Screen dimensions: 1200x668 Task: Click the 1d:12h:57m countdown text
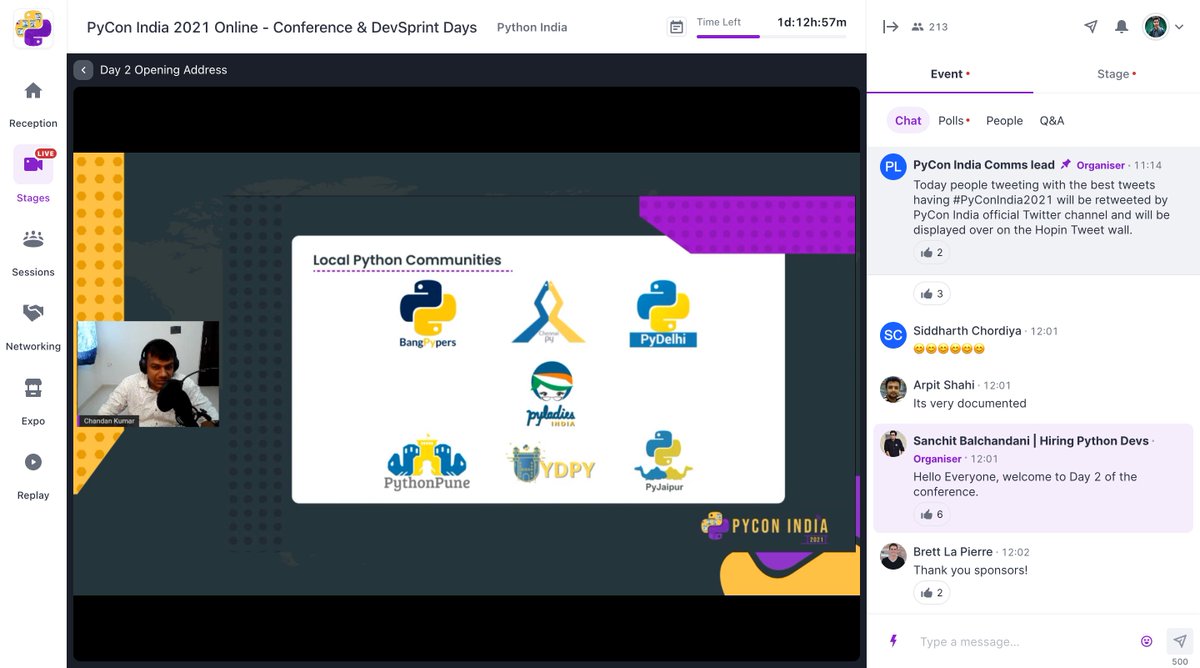(811, 22)
